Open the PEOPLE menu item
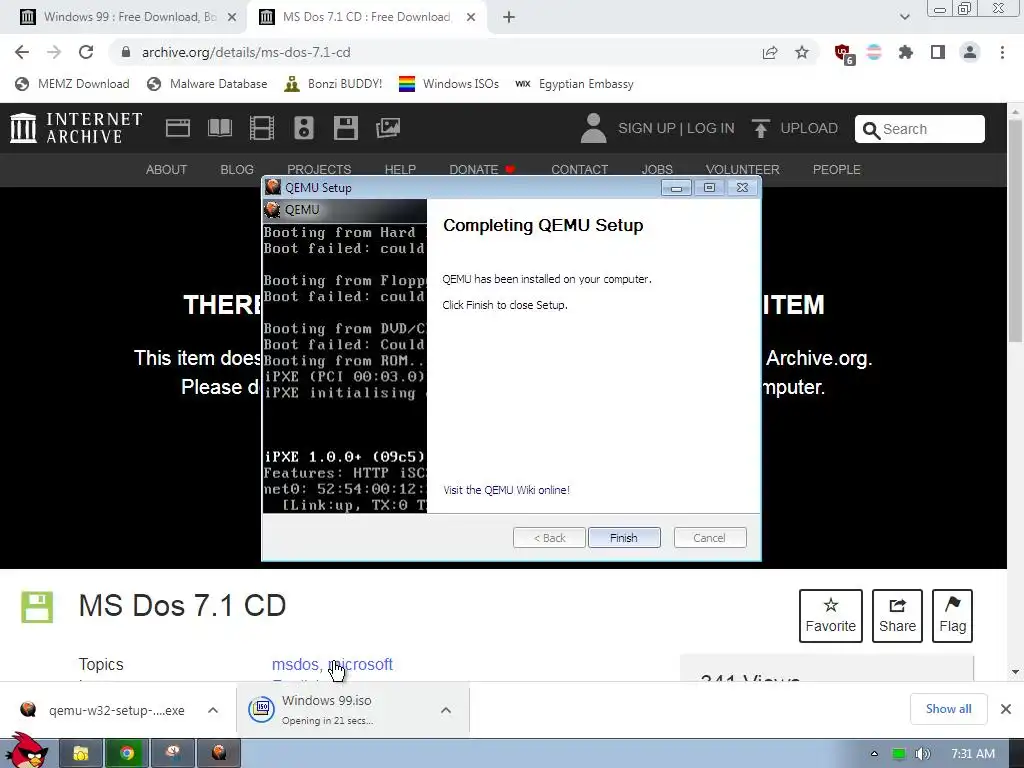 837,170
